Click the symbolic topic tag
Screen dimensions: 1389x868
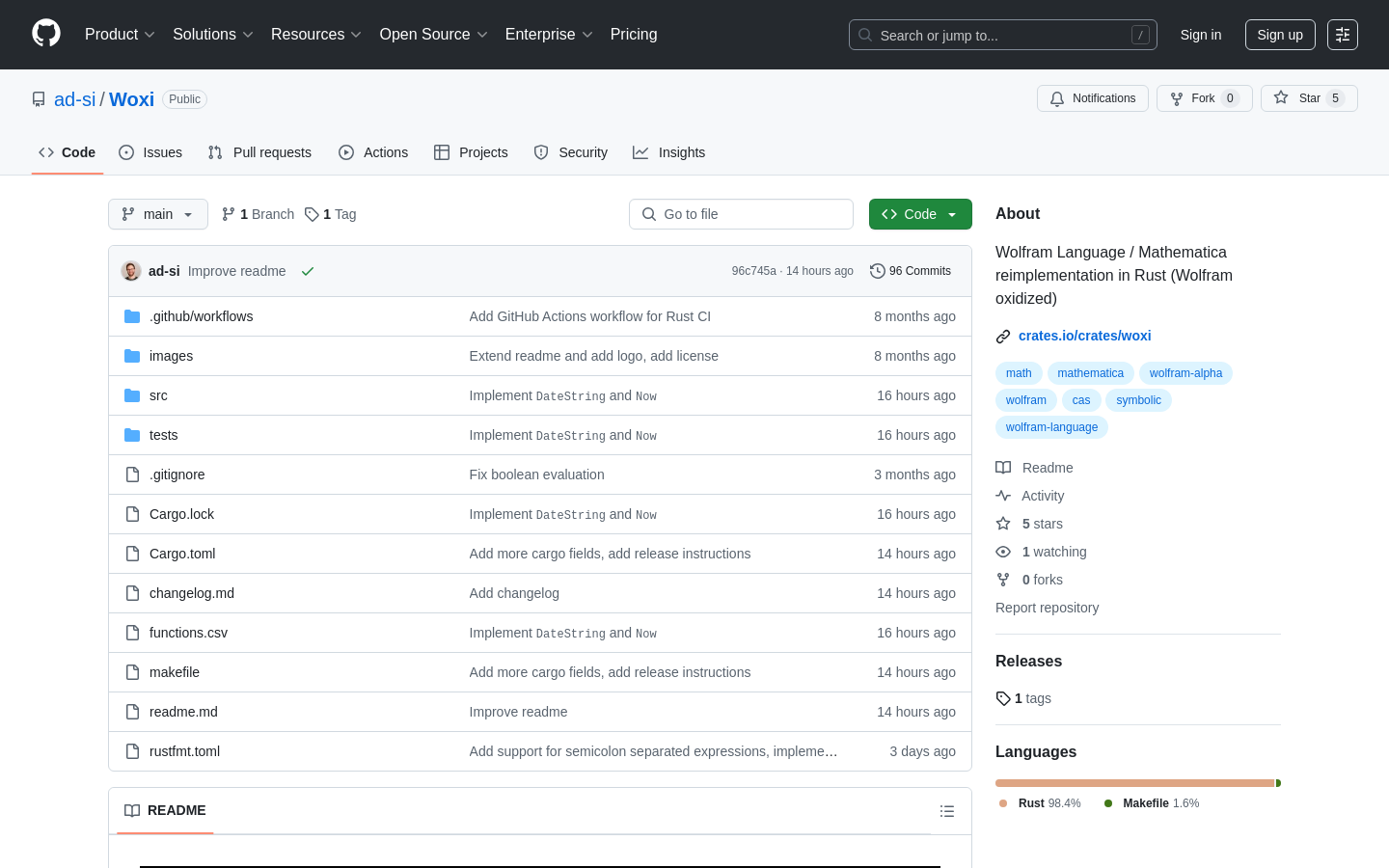(1138, 400)
